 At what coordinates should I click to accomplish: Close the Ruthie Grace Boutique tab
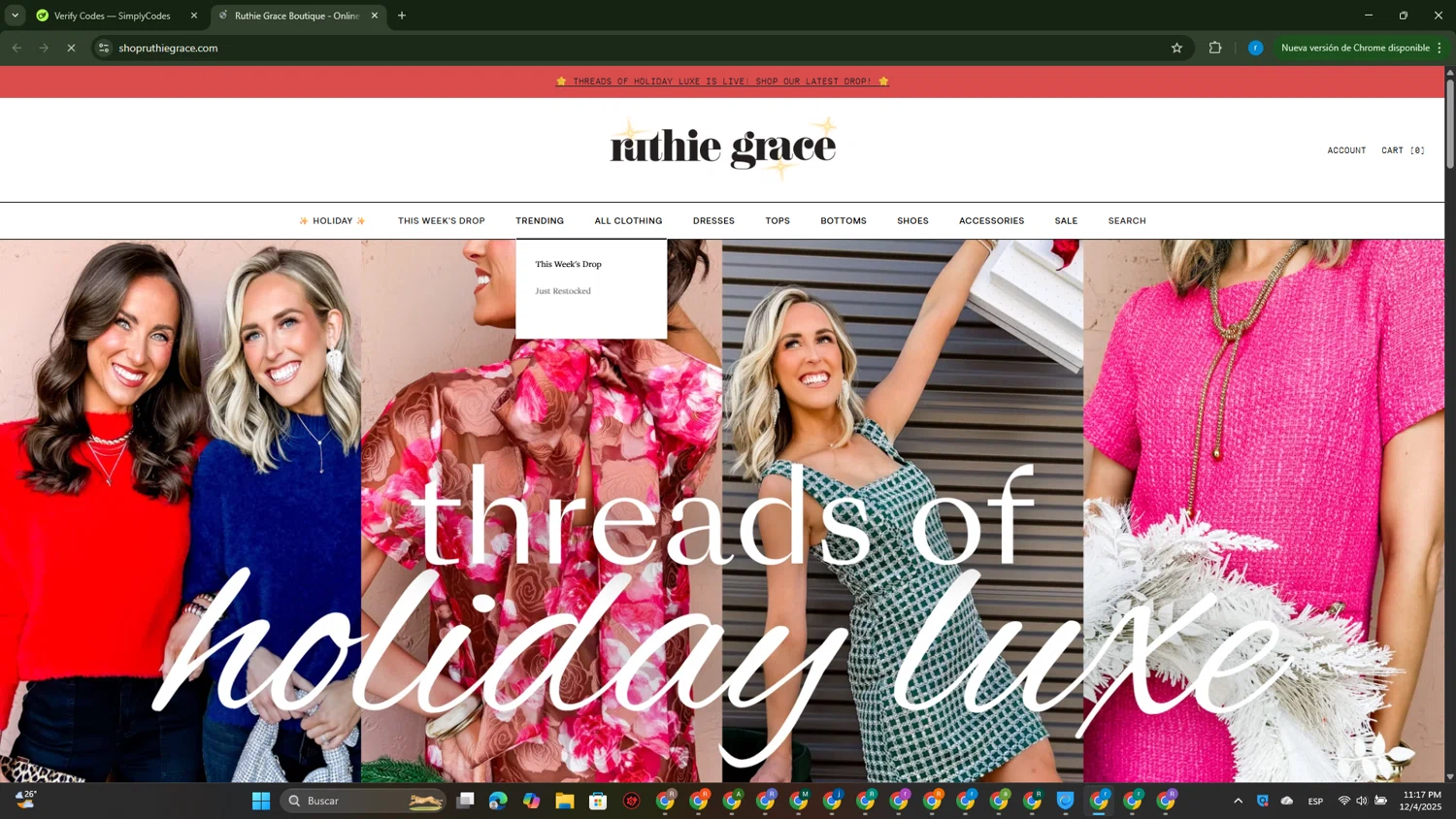375,16
